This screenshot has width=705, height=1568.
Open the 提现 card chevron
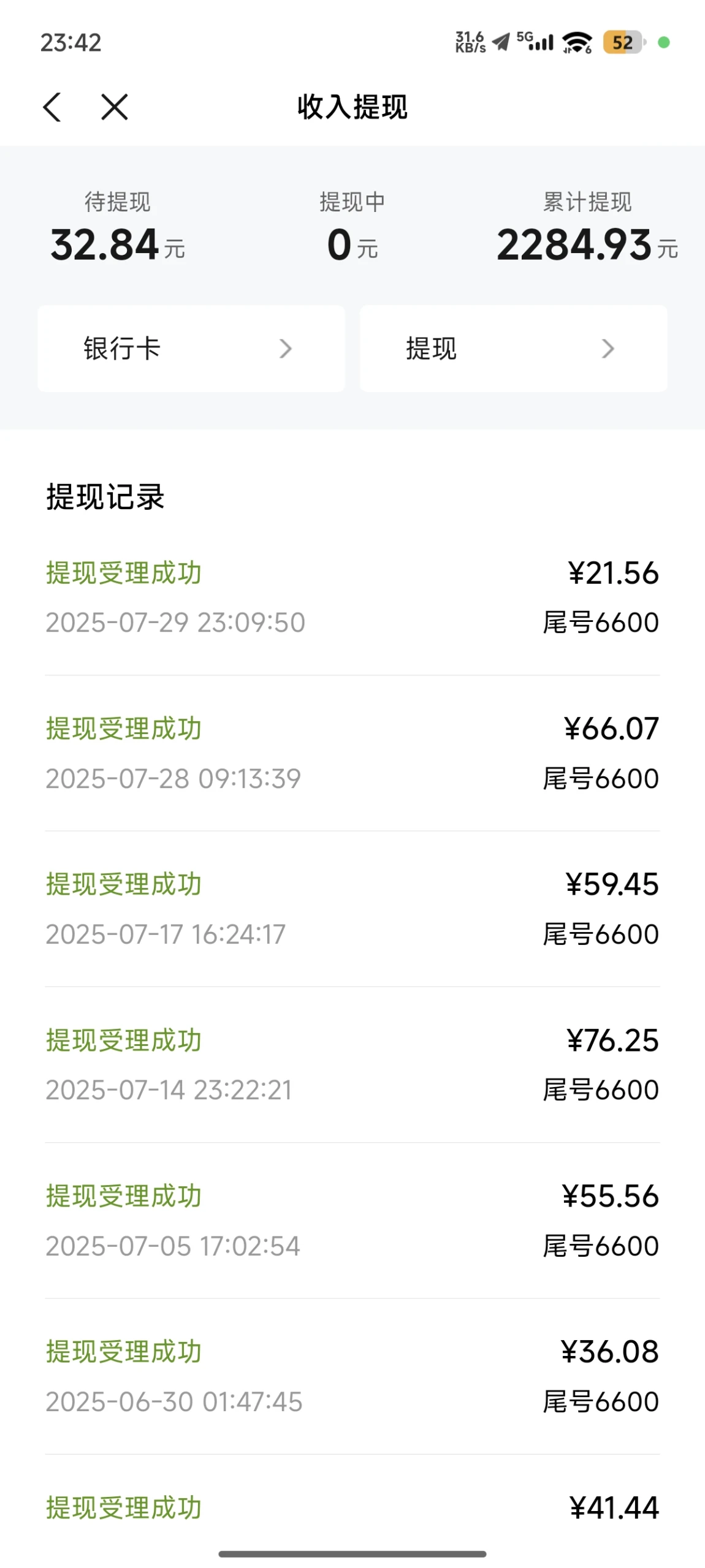point(608,349)
